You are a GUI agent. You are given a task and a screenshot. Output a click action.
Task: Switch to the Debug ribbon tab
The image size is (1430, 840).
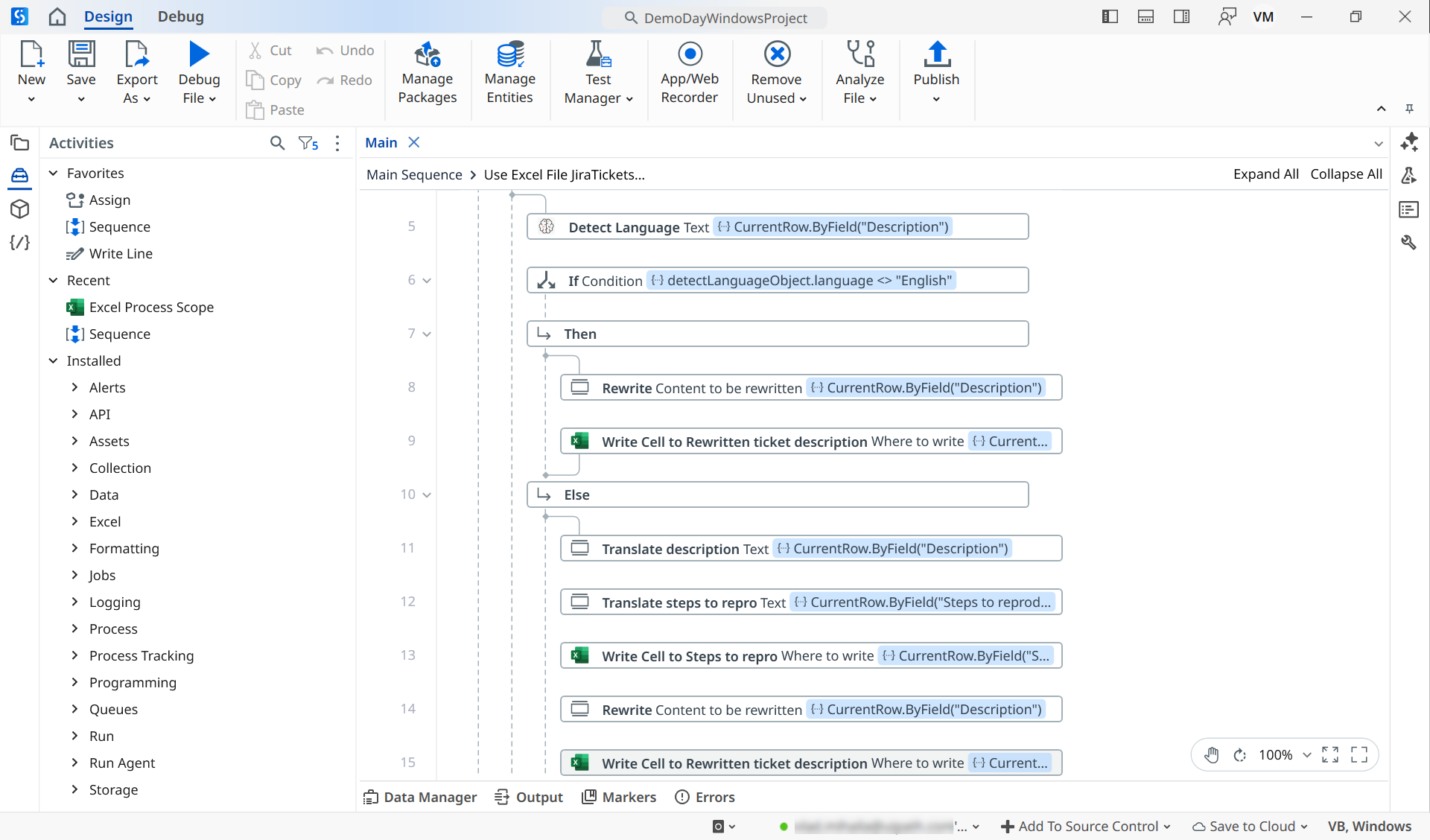[x=180, y=16]
